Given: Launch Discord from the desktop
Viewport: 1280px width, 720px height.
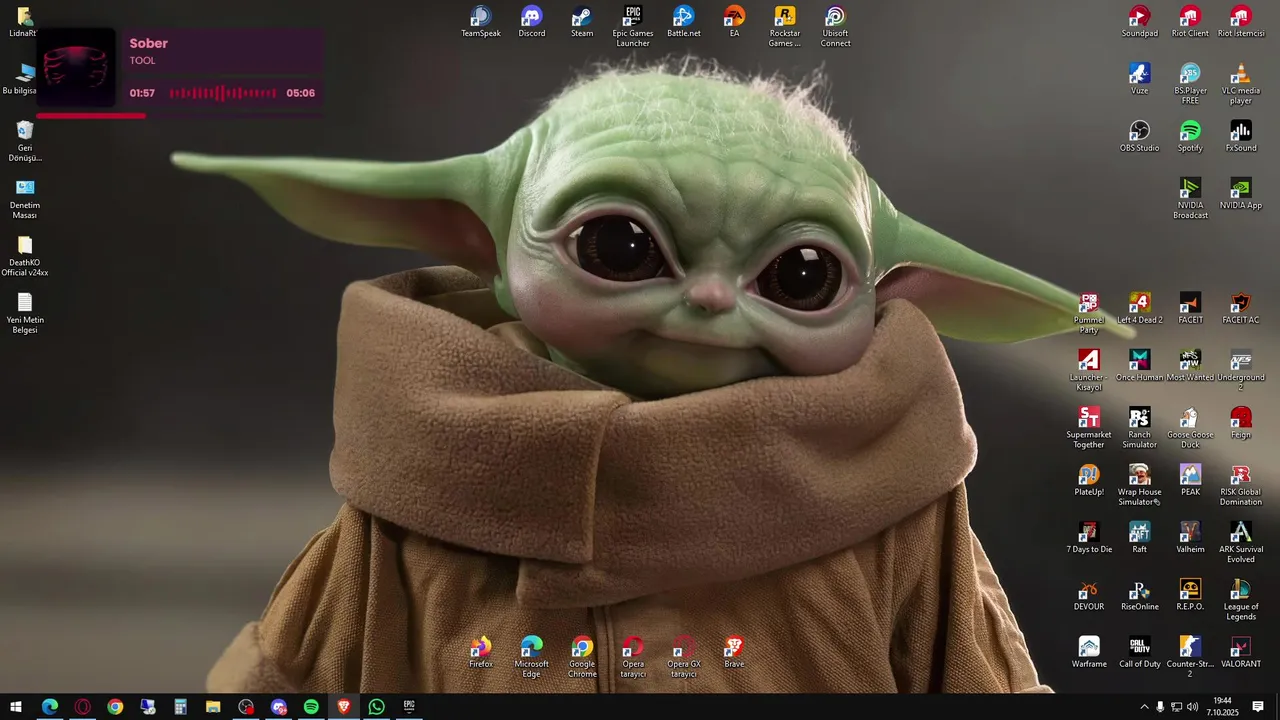Looking at the screenshot, I should pyautogui.click(x=532, y=22).
